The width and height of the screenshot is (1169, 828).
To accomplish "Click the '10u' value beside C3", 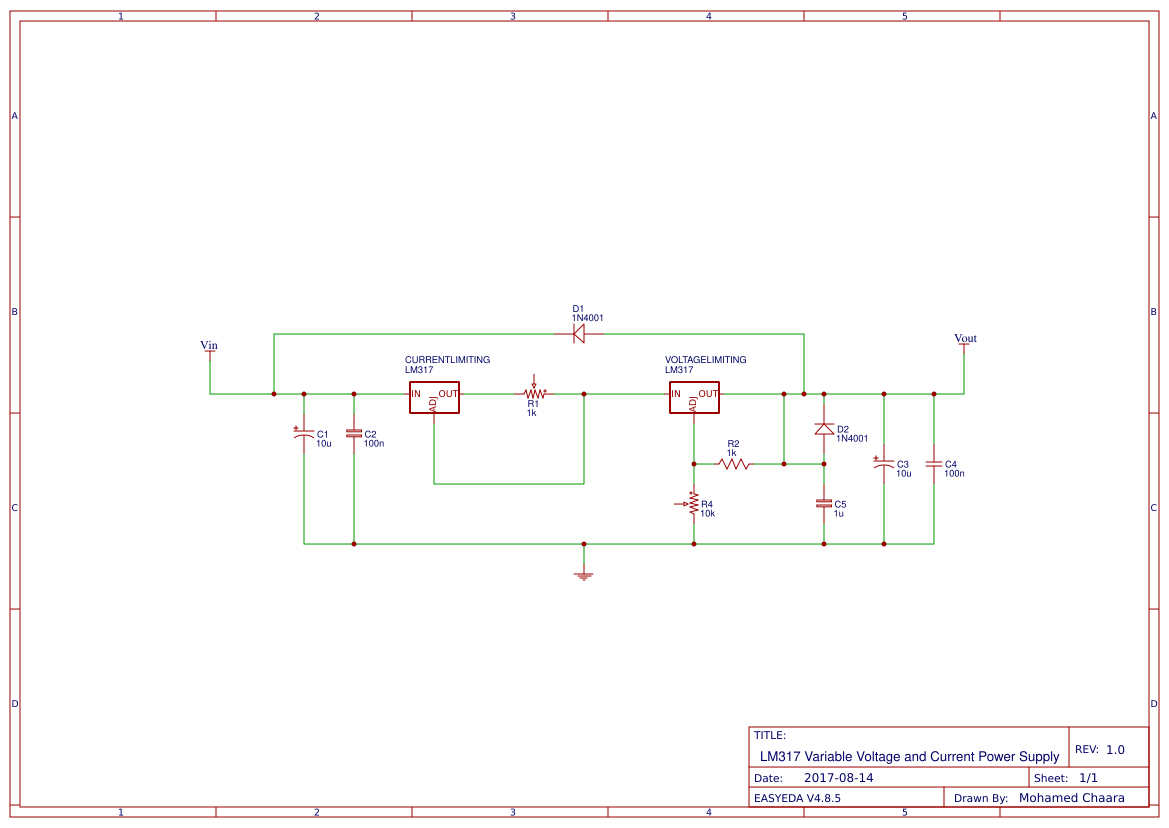I will (904, 473).
